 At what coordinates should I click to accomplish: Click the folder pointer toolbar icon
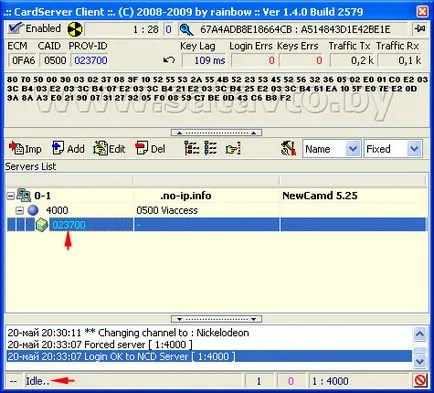pyautogui.click(x=233, y=149)
